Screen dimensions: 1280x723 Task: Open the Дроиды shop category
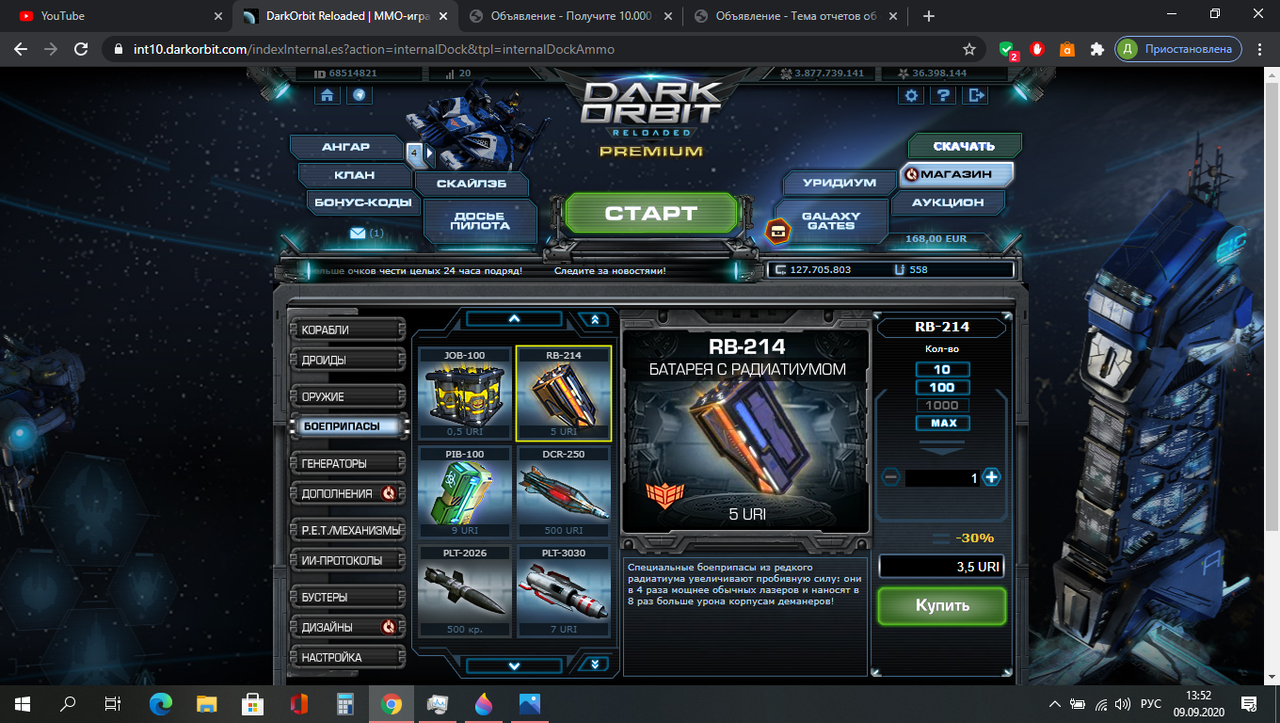tap(347, 360)
